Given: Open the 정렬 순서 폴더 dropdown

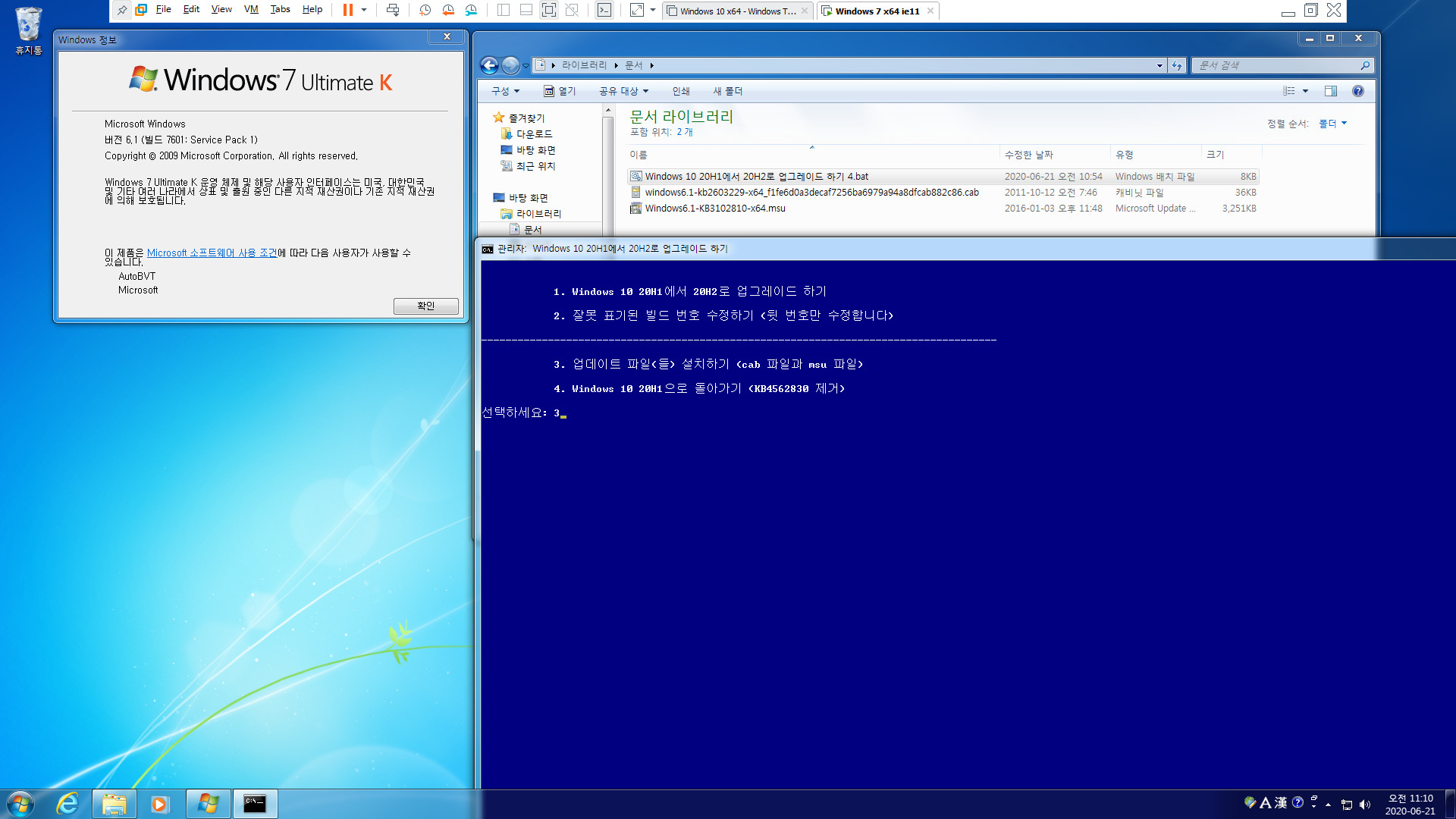Looking at the screenshot, I should (x=1332, y=124).
